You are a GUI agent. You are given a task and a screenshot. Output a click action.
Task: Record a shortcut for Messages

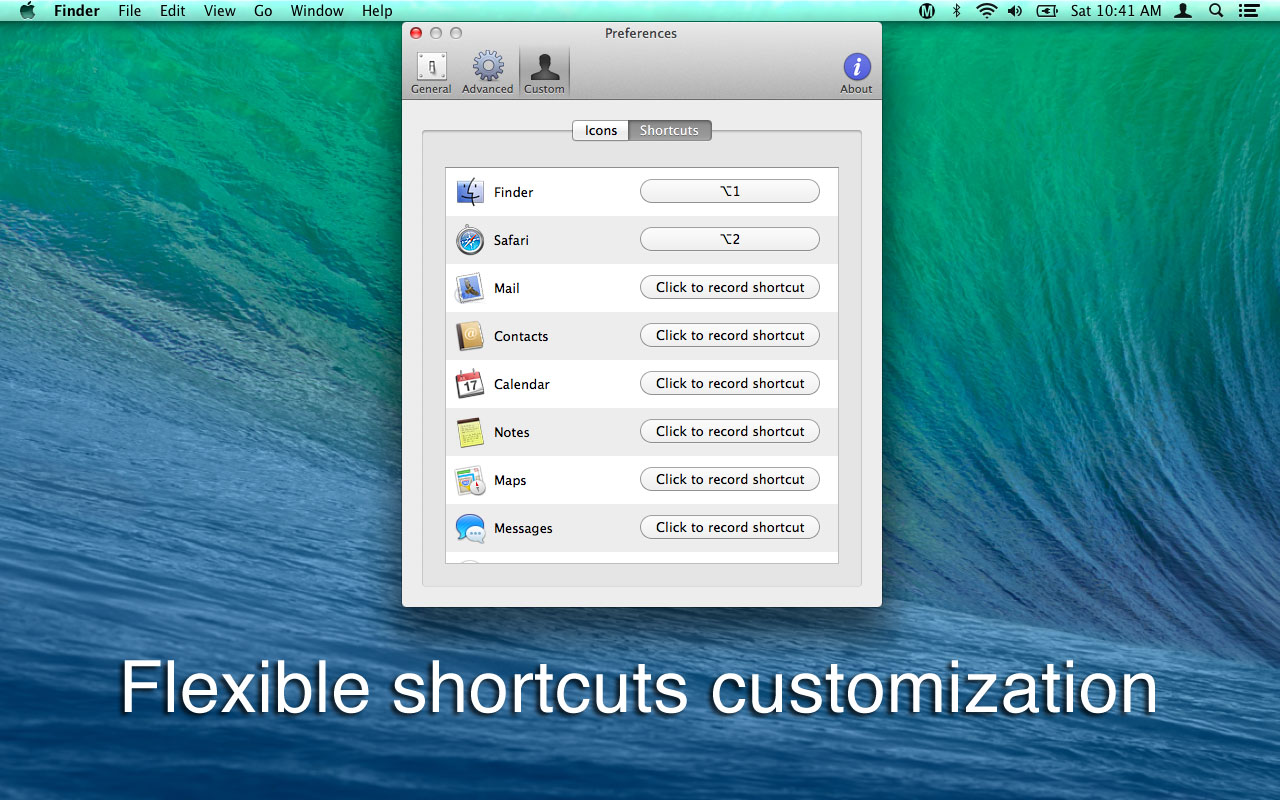(730, 527)
